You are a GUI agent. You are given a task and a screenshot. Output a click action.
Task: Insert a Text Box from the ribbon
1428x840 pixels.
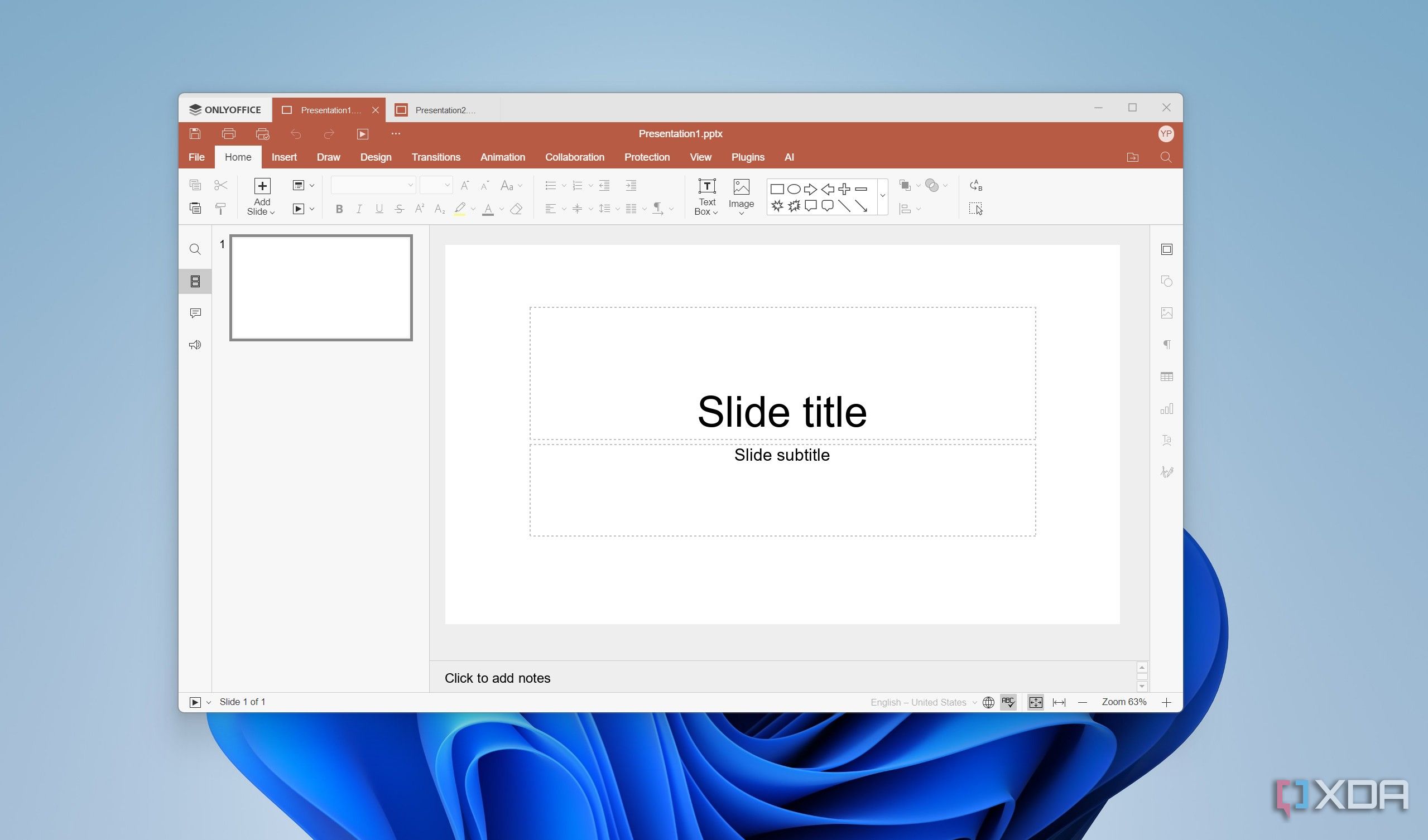[x=706, y=196]
